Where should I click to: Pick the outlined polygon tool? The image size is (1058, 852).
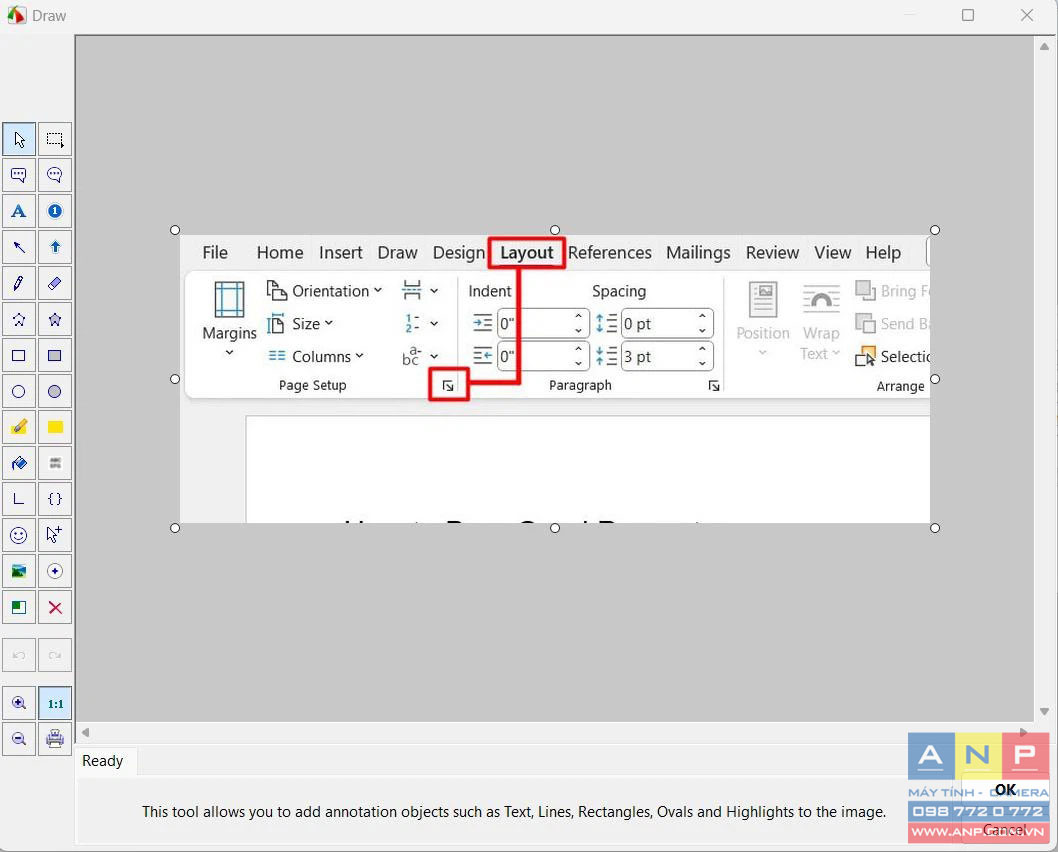click(19, 319)
